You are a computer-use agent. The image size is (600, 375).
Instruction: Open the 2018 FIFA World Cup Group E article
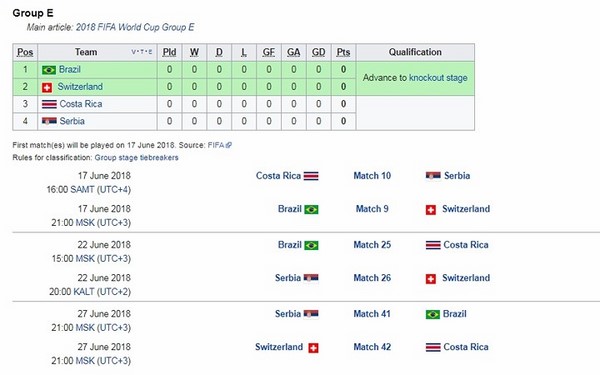pos(135,27)
